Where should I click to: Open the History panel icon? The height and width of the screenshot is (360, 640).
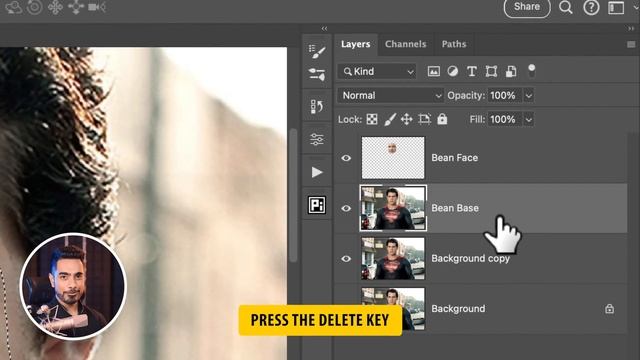(x=317, y=107)
